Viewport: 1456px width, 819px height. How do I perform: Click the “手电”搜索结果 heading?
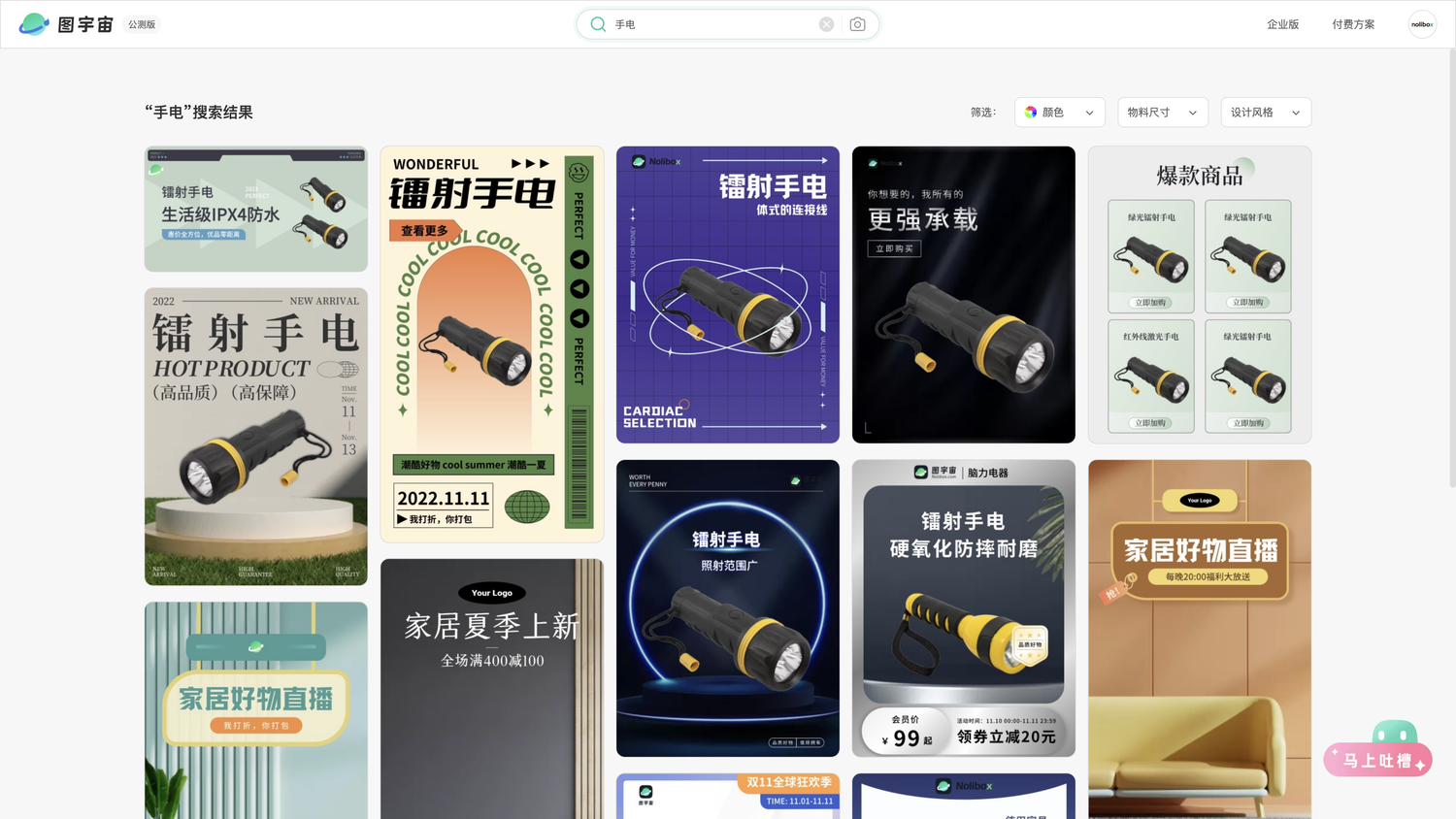tap(199, 113)
